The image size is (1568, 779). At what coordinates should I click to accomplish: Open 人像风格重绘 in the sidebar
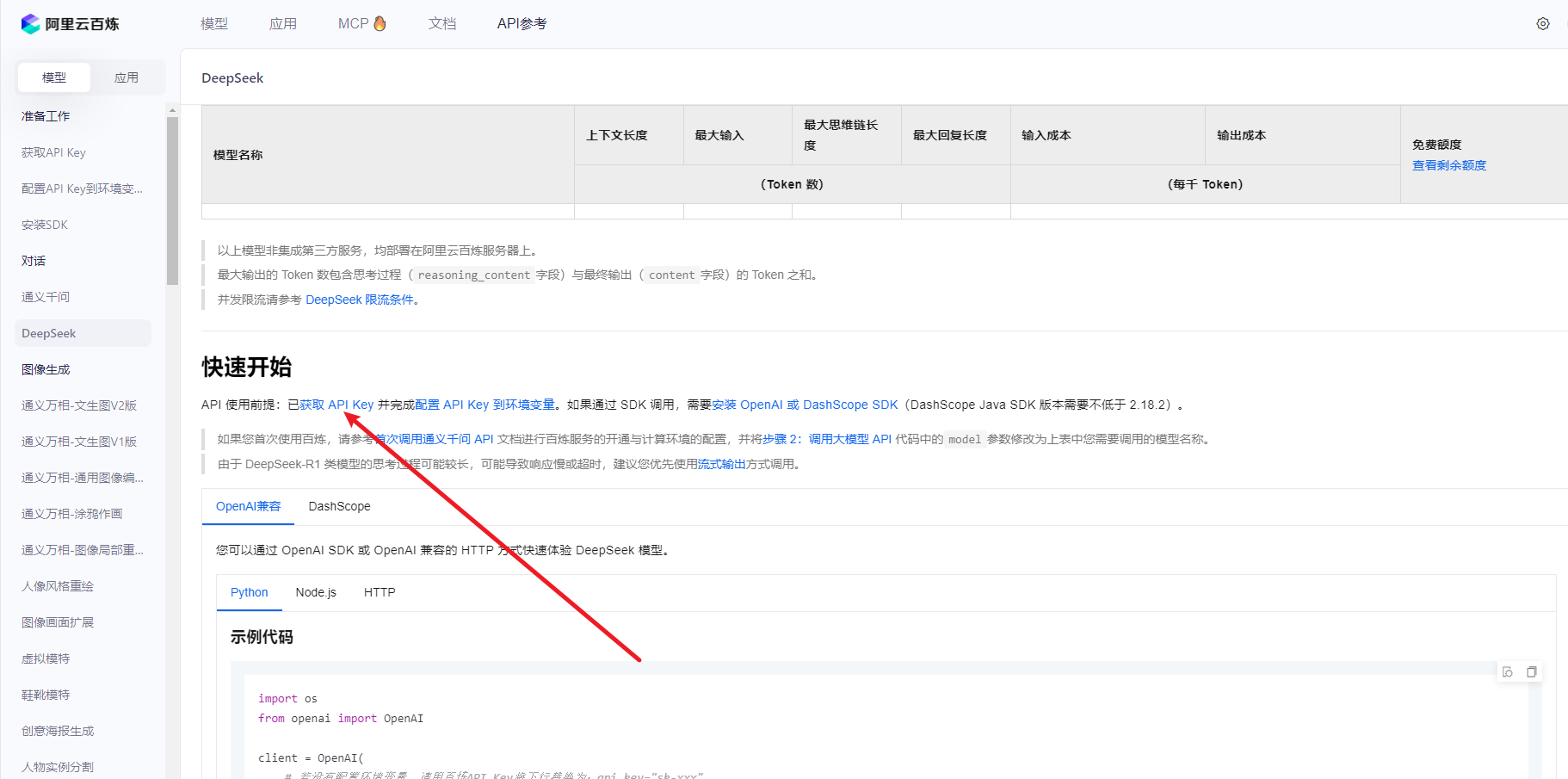tap(58, 586)
